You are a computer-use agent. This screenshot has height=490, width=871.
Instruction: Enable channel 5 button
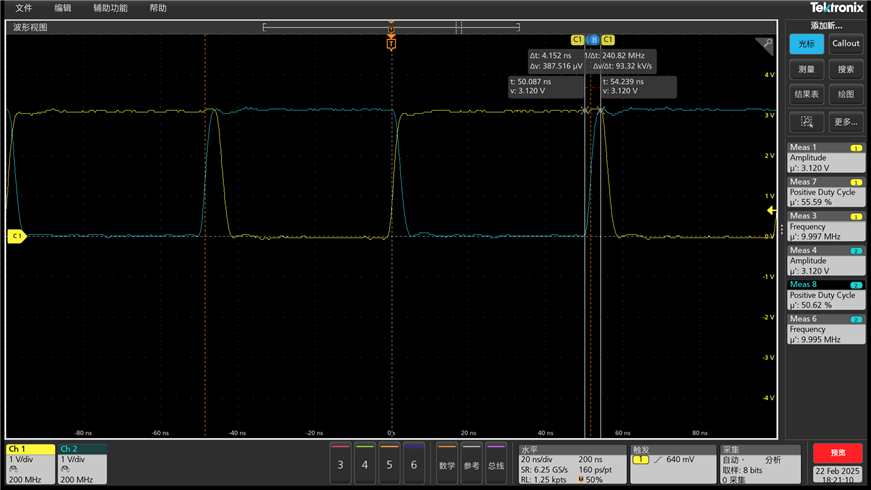[x=389, y=464]
